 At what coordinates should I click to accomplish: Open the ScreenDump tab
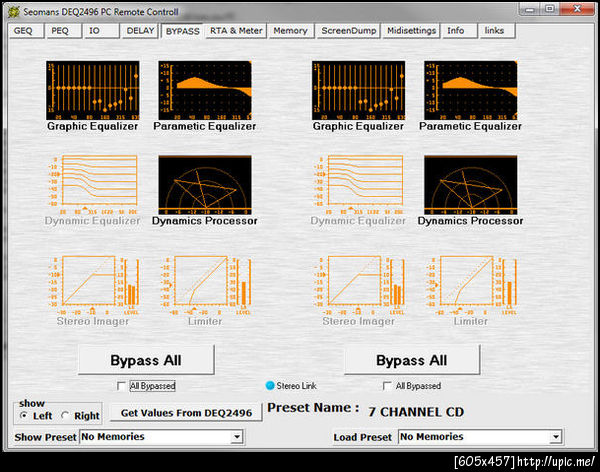tap(349, 31)
